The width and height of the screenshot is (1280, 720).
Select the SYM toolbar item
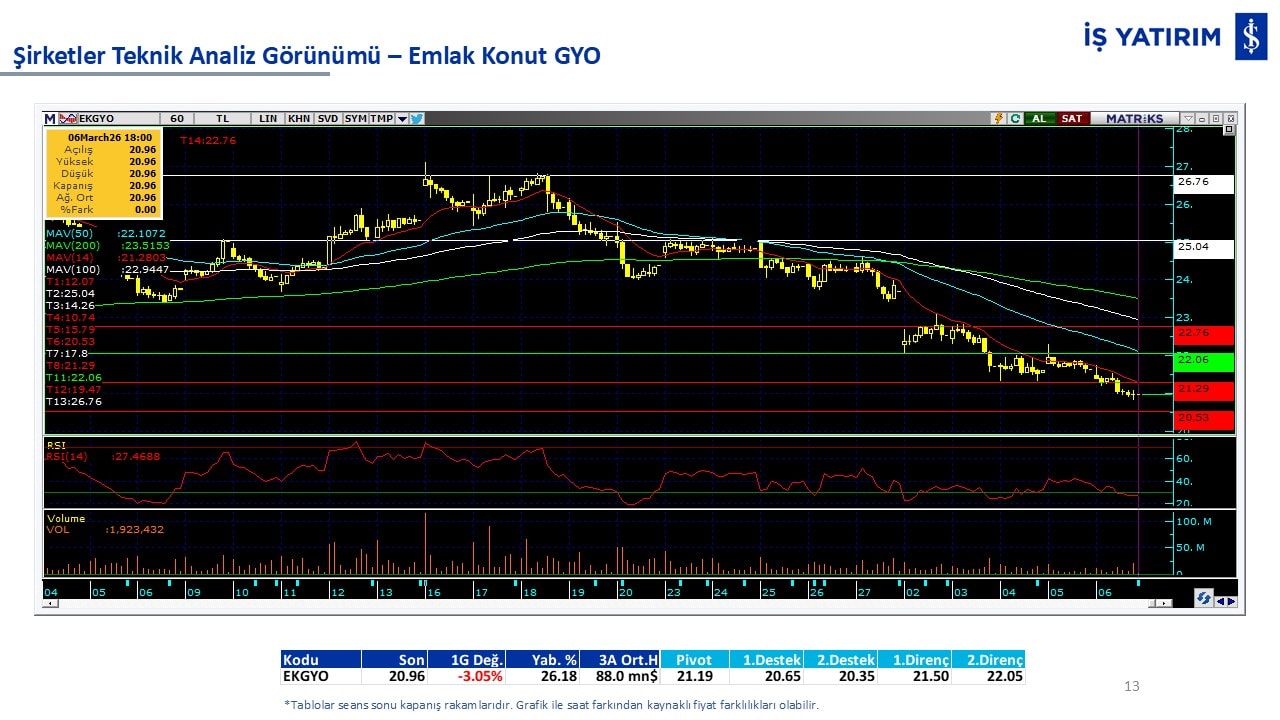tap(355, 118)
